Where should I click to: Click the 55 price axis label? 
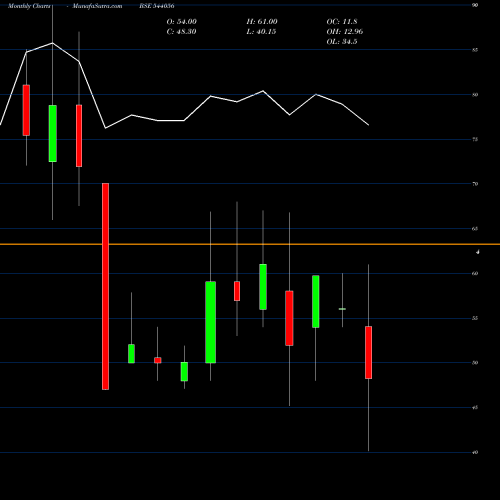[475, 318]
